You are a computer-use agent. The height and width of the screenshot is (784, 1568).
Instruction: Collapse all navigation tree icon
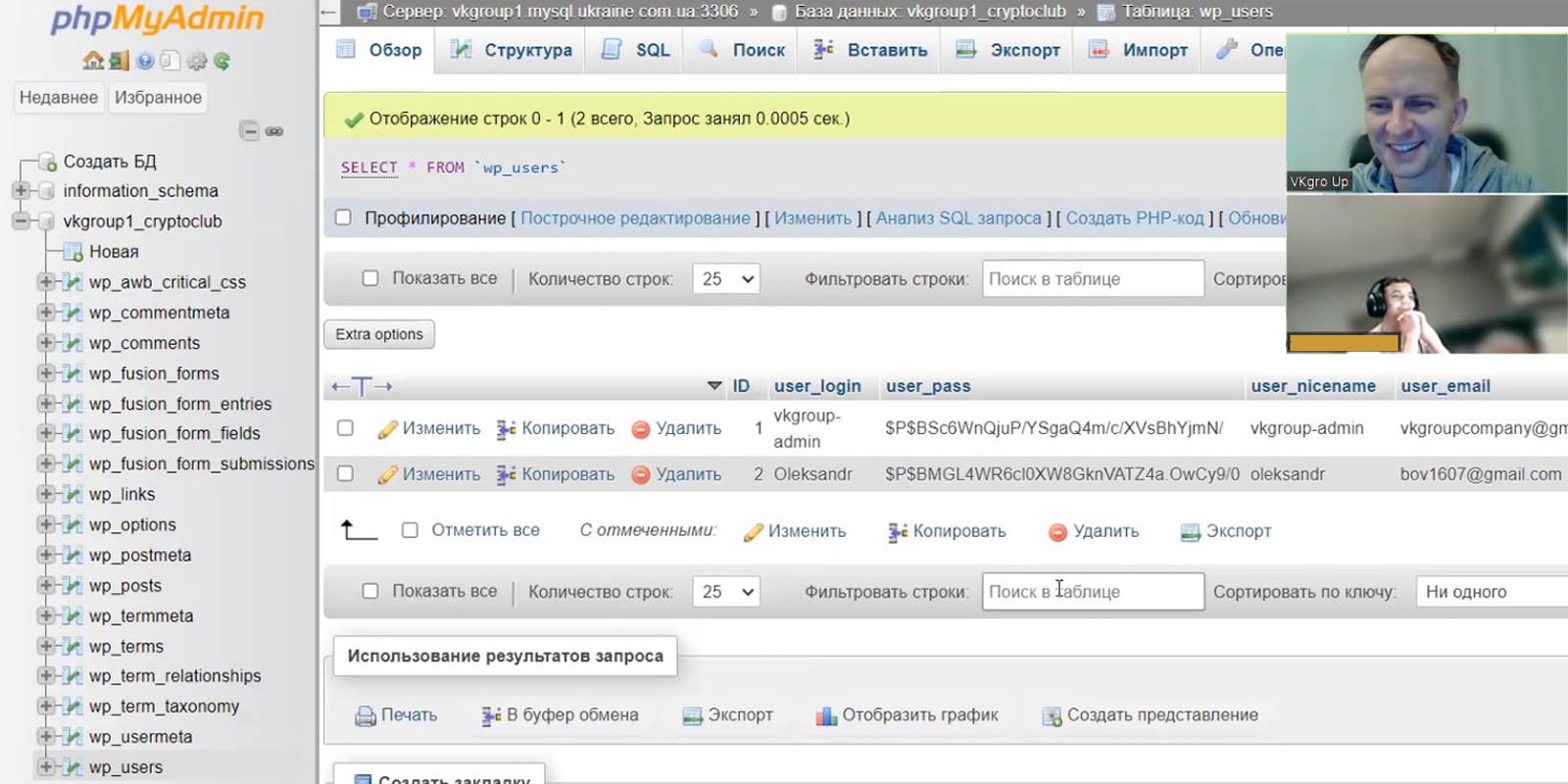tap(250, 130)
